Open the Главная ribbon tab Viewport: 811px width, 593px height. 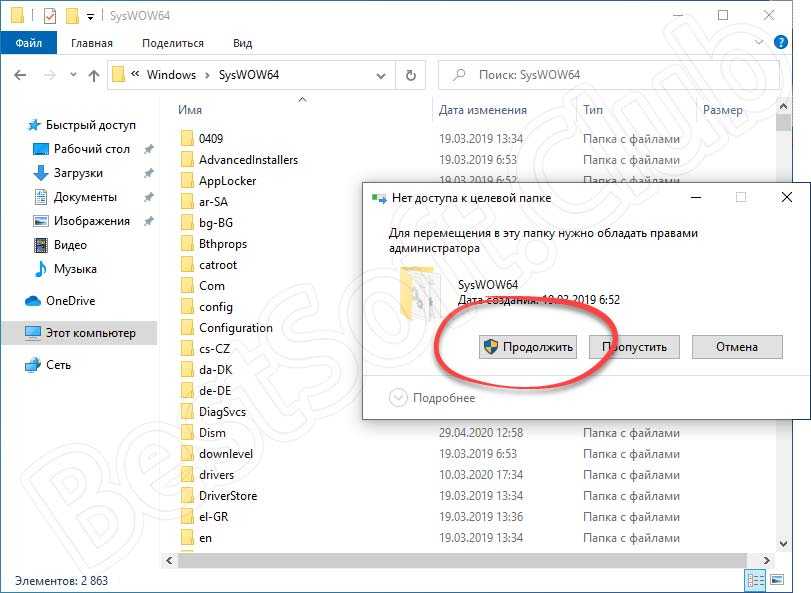click(92, 43)
